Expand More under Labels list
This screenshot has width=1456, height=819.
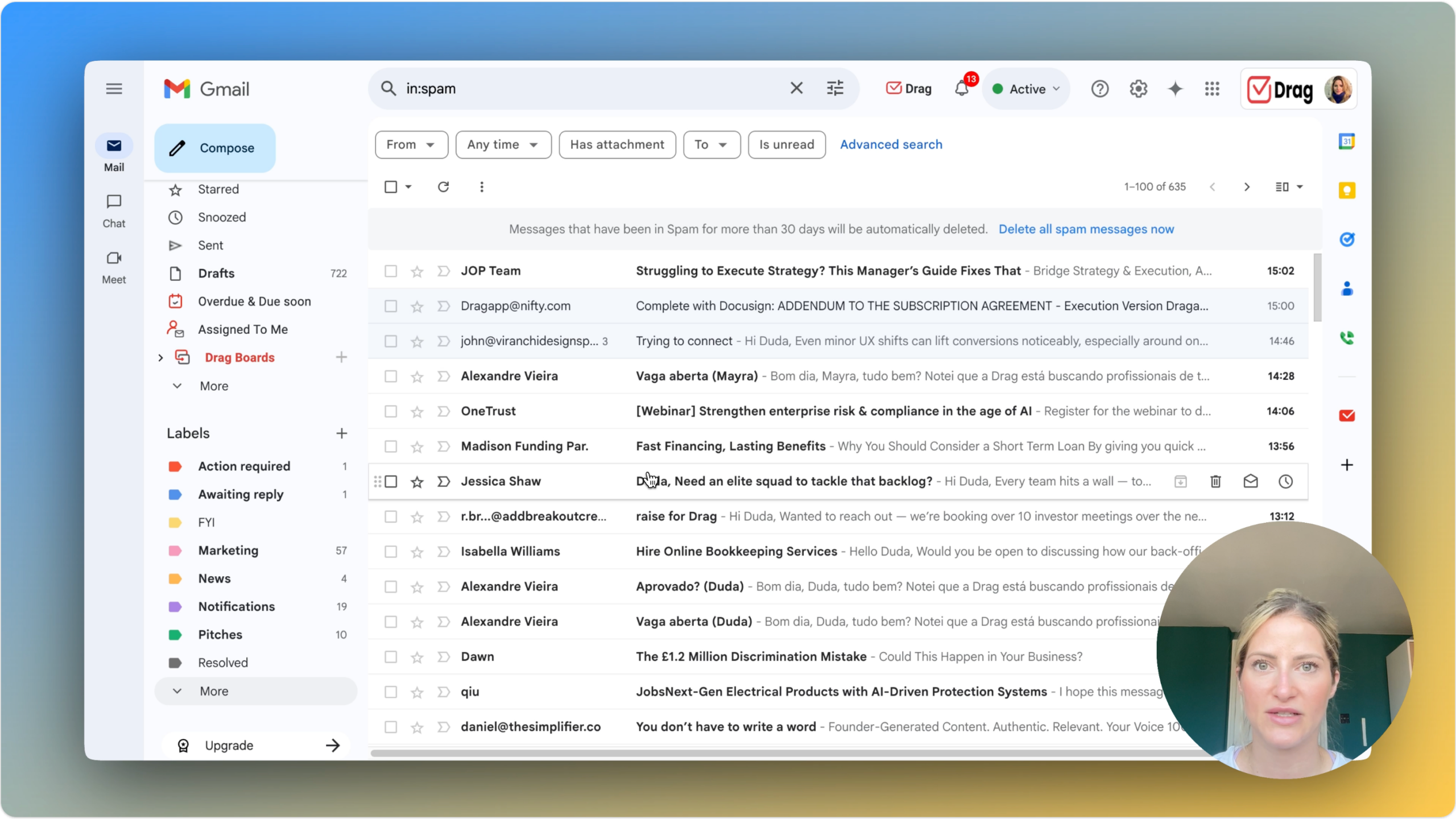255,691
